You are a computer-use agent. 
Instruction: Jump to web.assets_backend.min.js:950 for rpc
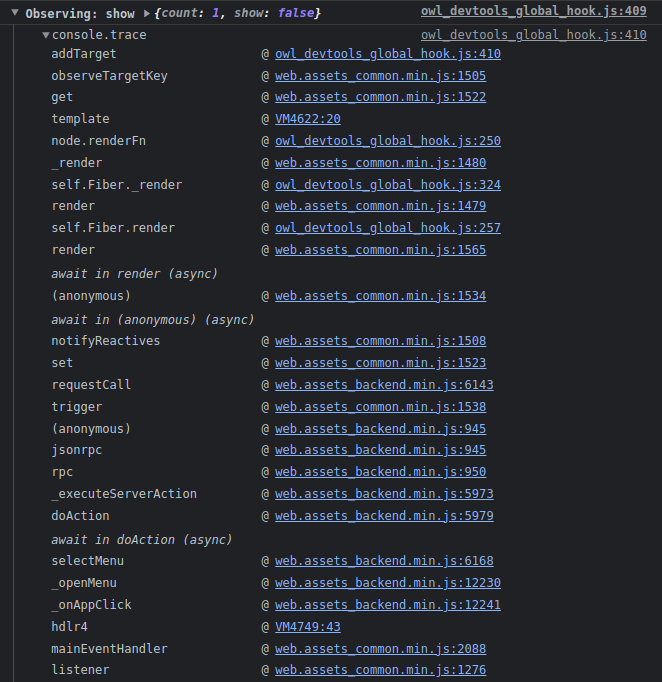click(380, 472)
